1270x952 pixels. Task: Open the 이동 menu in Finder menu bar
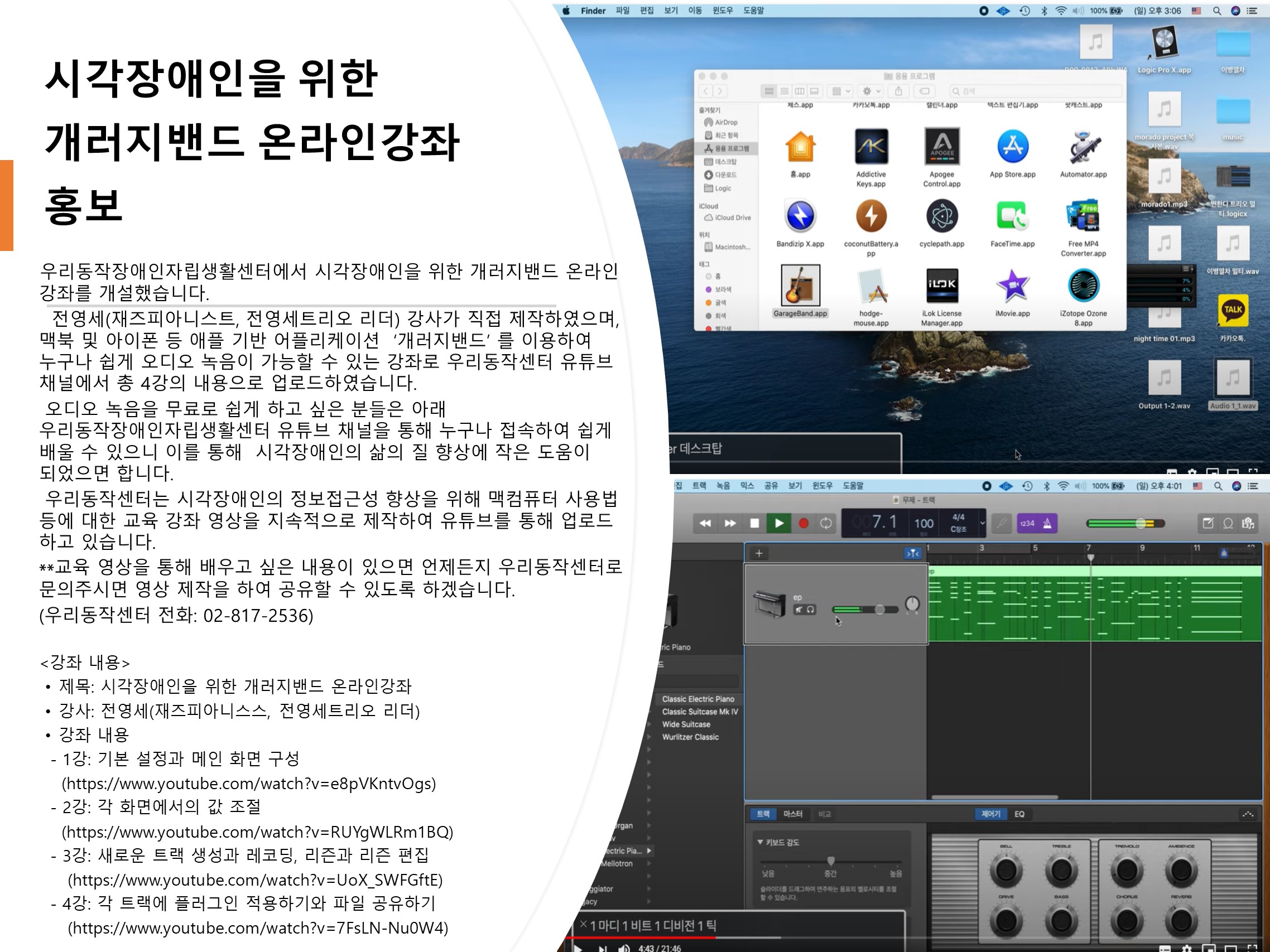click(695, 11)
